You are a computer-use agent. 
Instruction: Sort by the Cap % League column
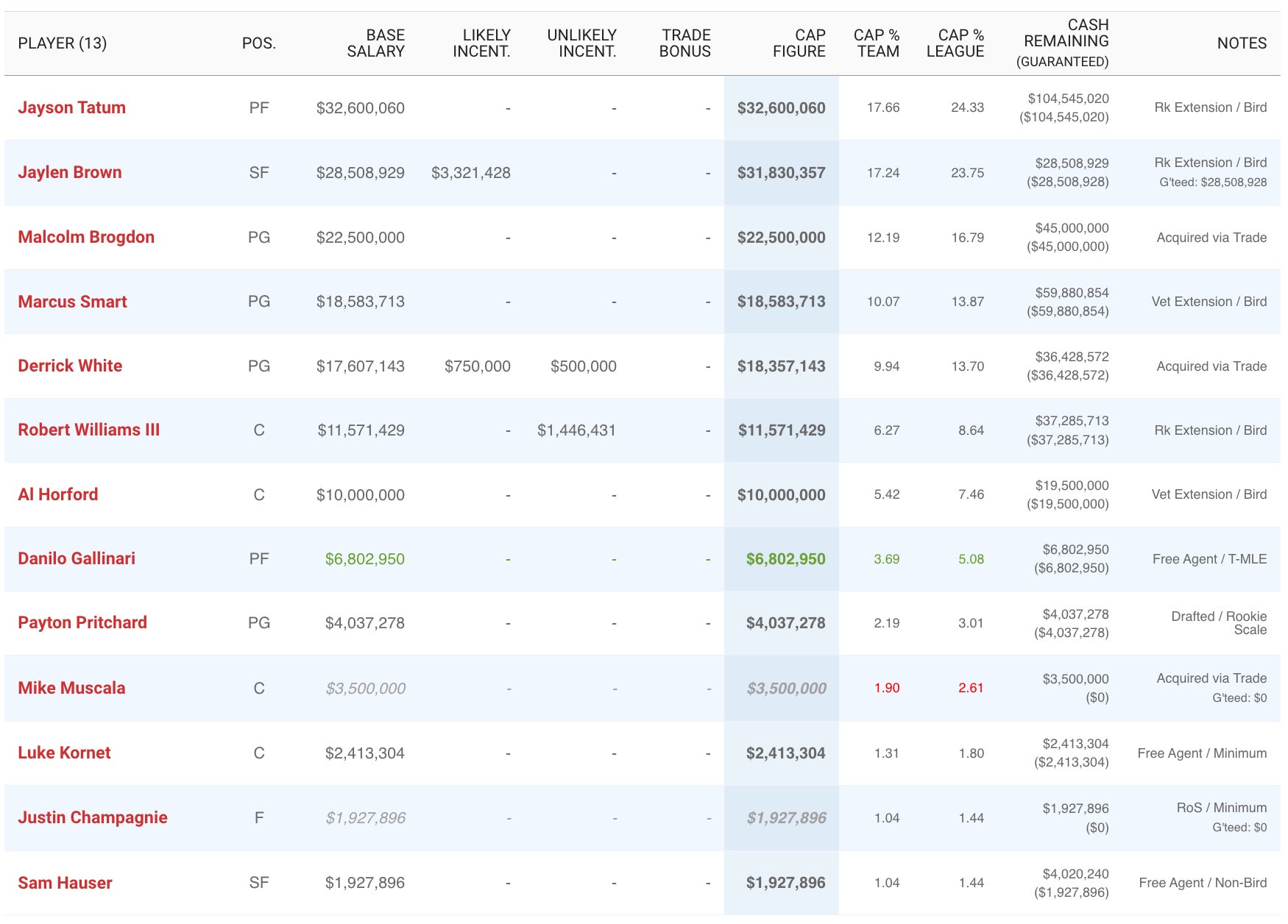coord(955,43)
